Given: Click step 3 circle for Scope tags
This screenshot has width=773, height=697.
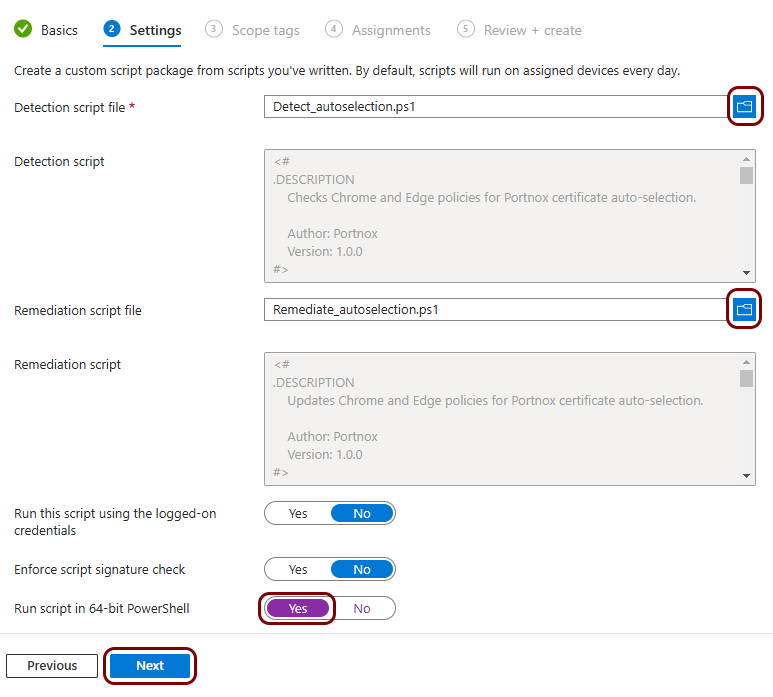Looking at the screenshot, I should 213,29.
